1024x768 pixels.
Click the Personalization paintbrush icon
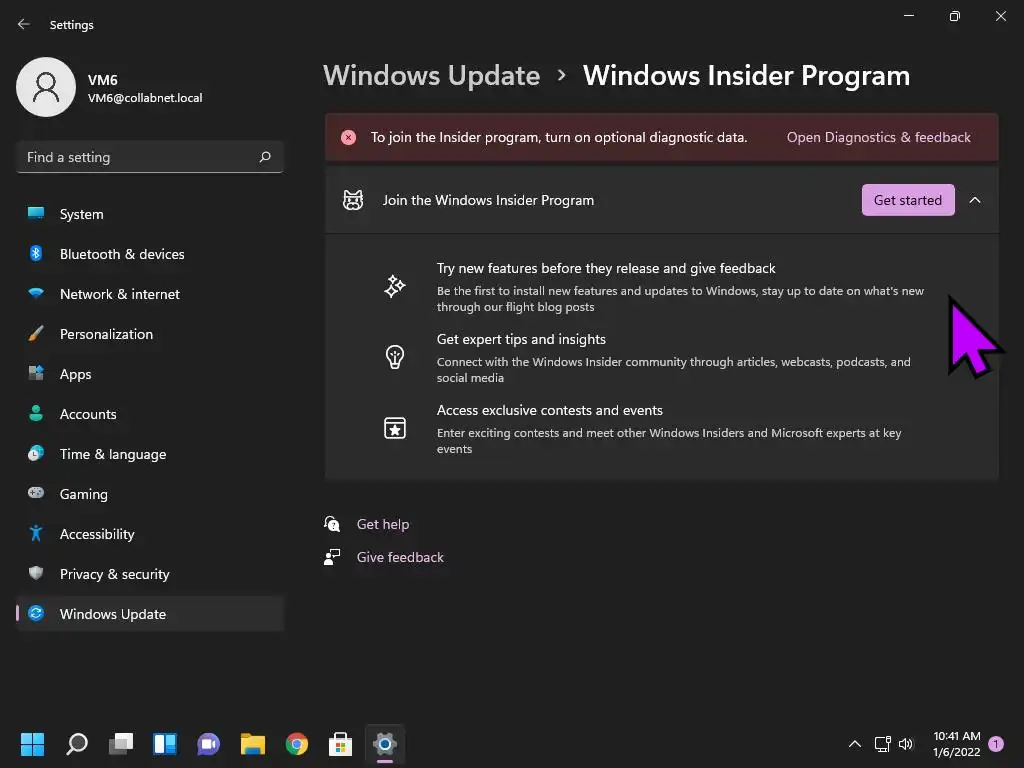pyautogui.click(x=36, y=334)
